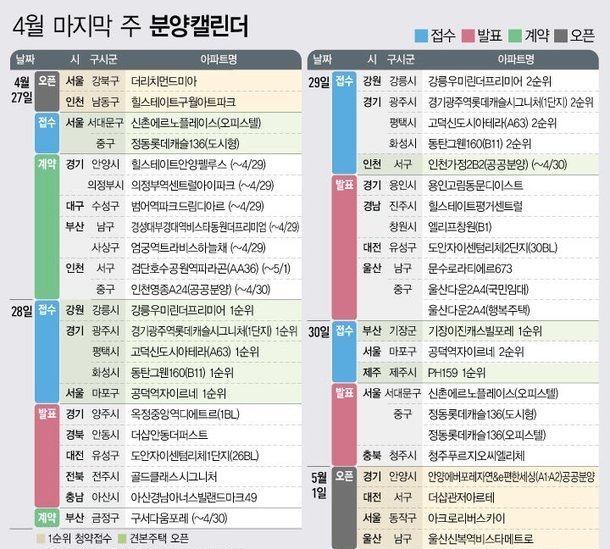Click 경성대부경대역비스타동원더프리미엄 entry

(215, 227)
